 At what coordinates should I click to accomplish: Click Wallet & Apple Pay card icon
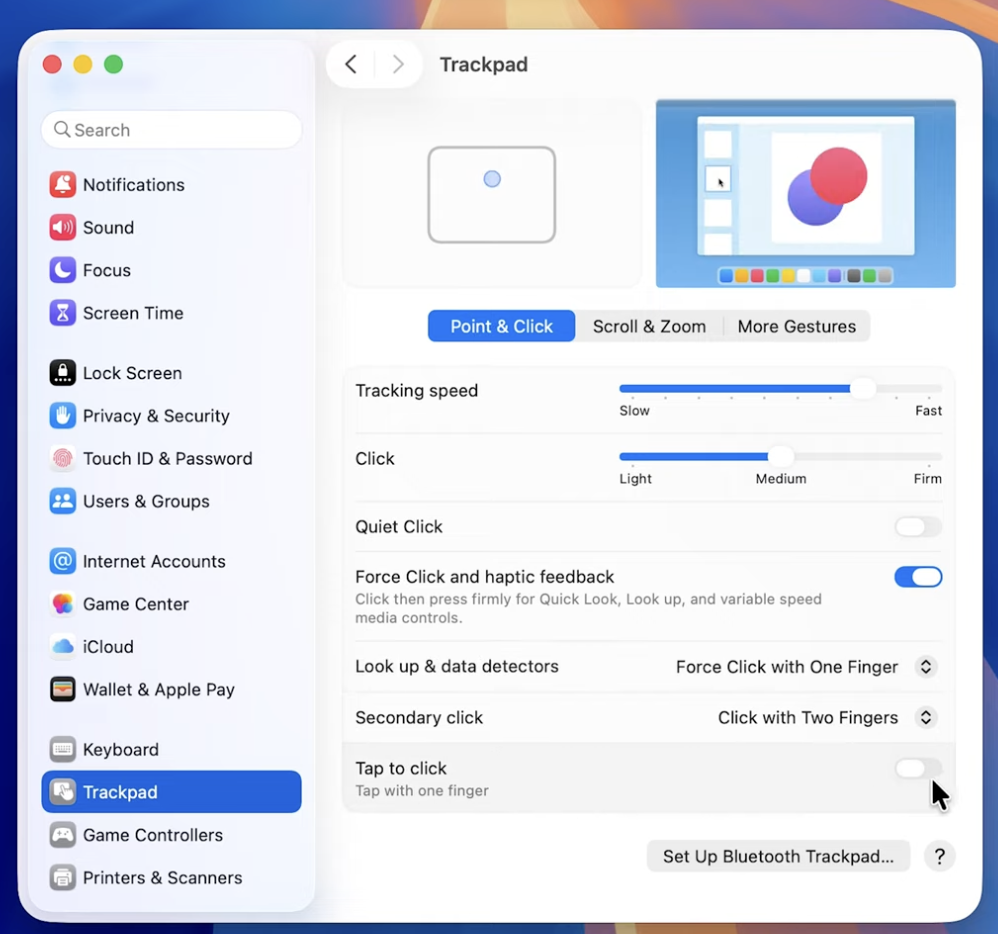[x=62, y=689]
